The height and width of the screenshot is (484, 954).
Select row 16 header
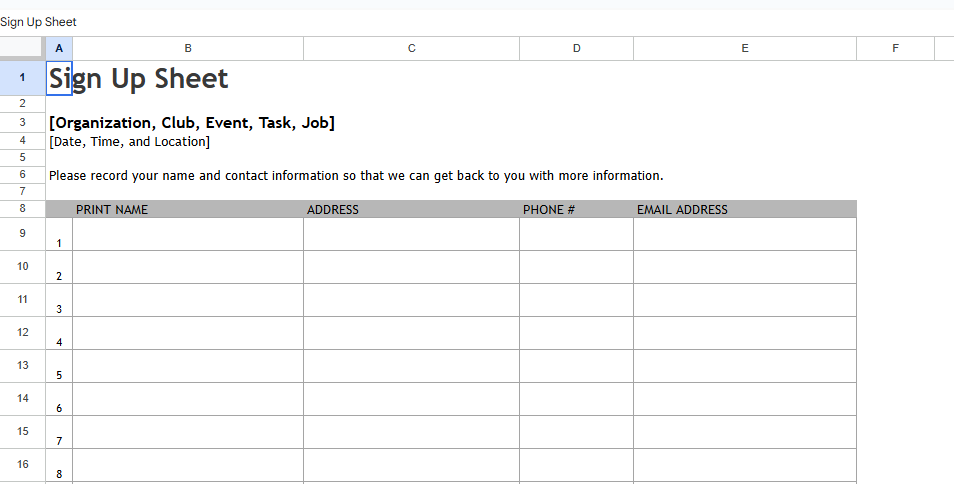pyautogui.click(x=22, y=464)
